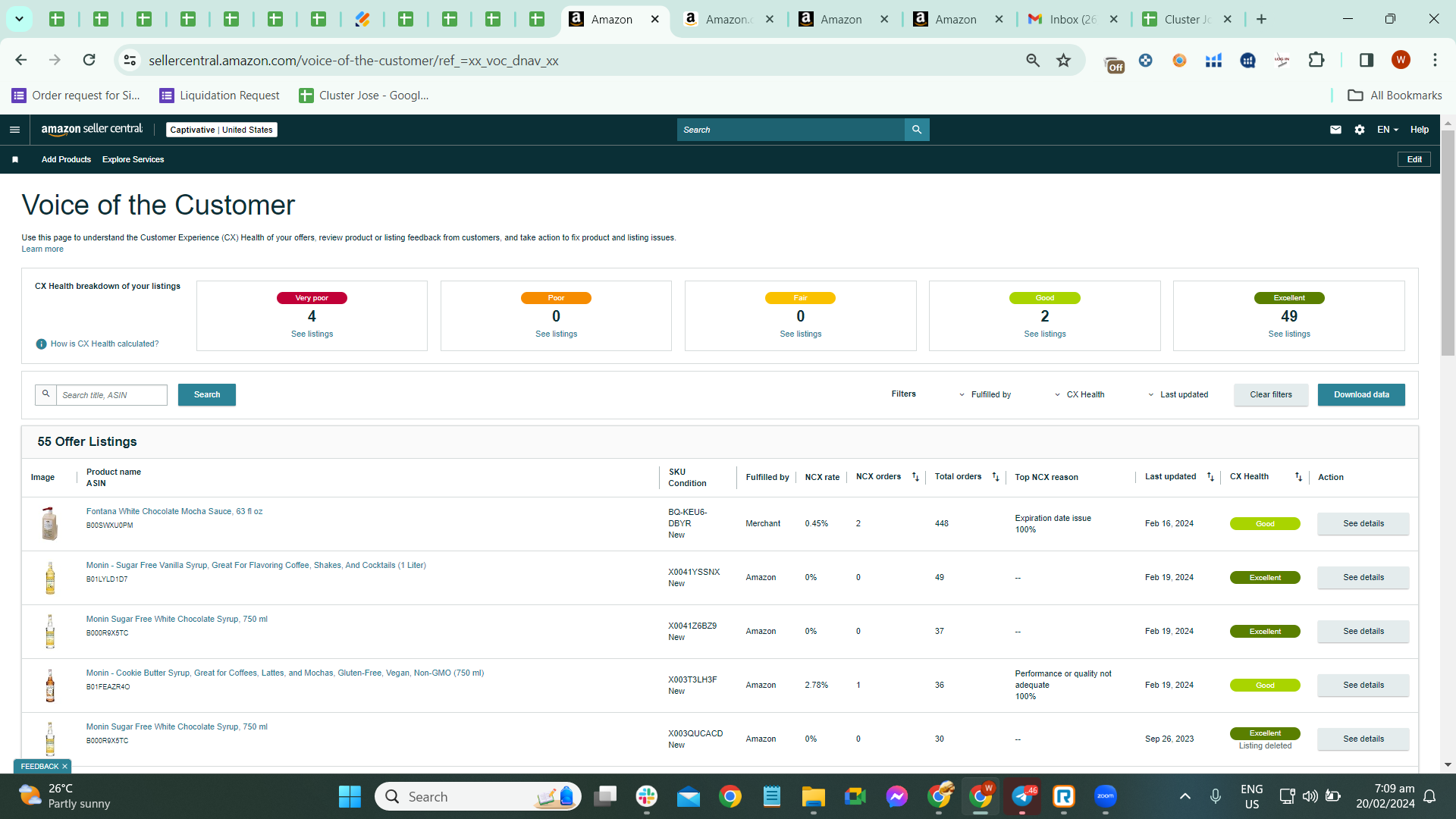Click the Seller Central top search field
This screenshot has height=819, width=1456.
click(x=791, y=130)
